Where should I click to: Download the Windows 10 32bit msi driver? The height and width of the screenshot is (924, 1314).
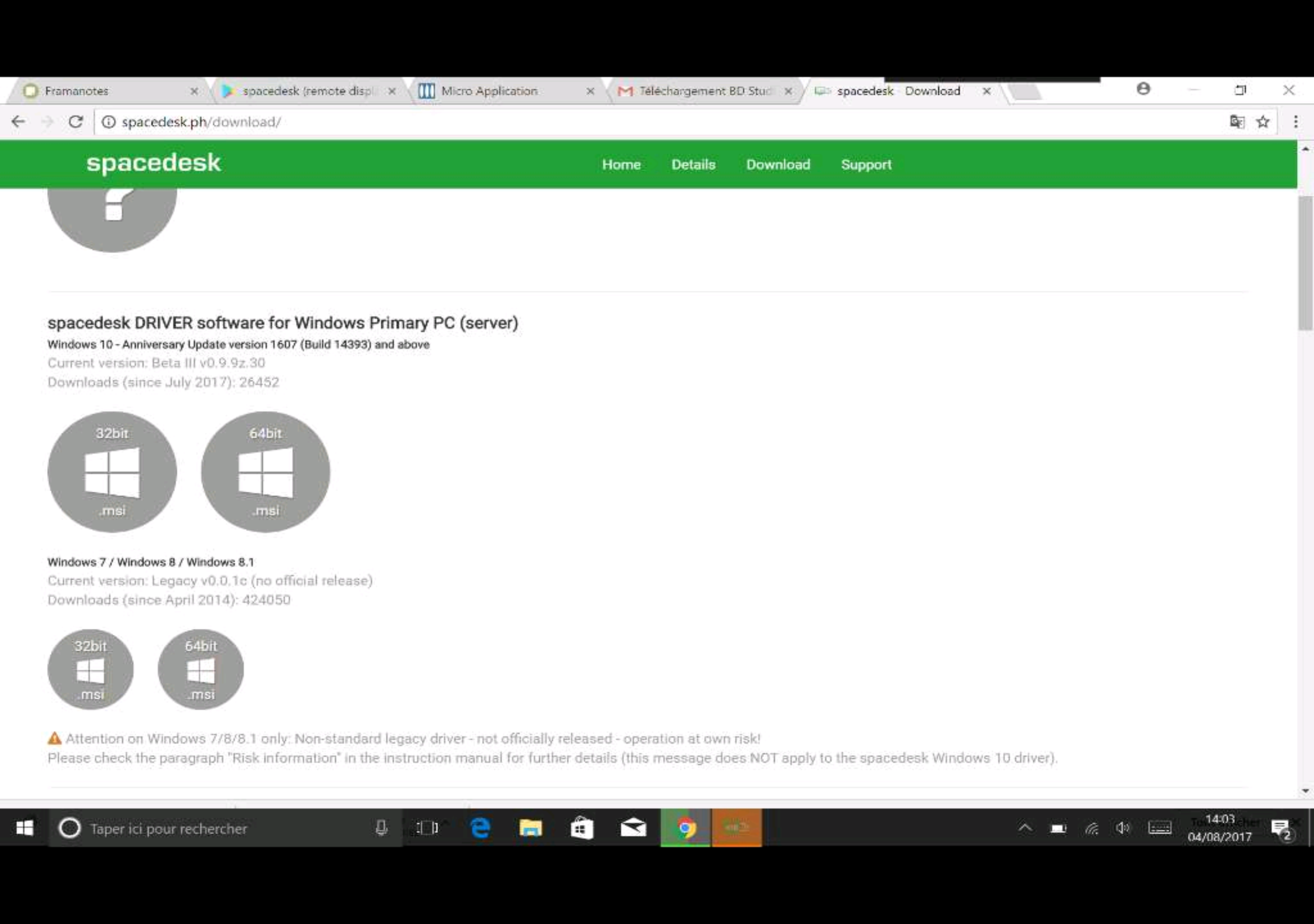(112, 472)
